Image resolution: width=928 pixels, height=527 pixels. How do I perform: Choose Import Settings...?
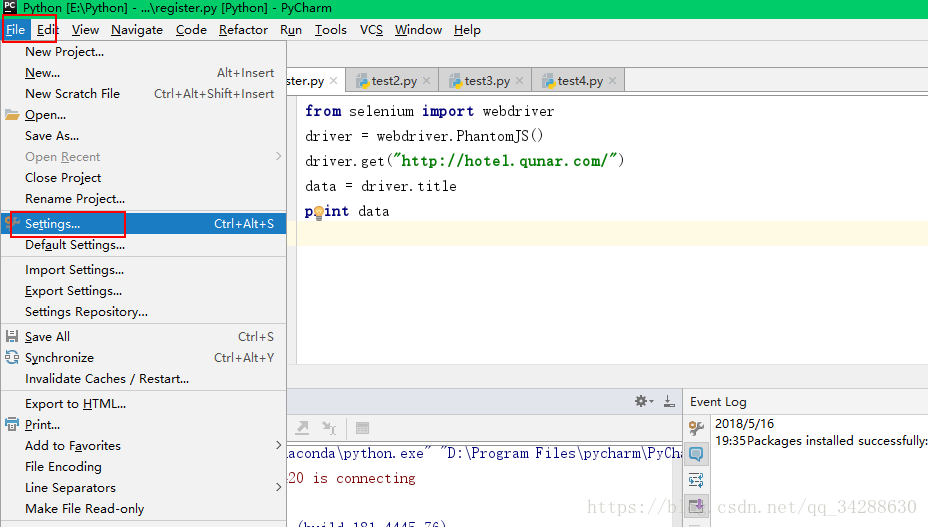click(x=144, y=269)
